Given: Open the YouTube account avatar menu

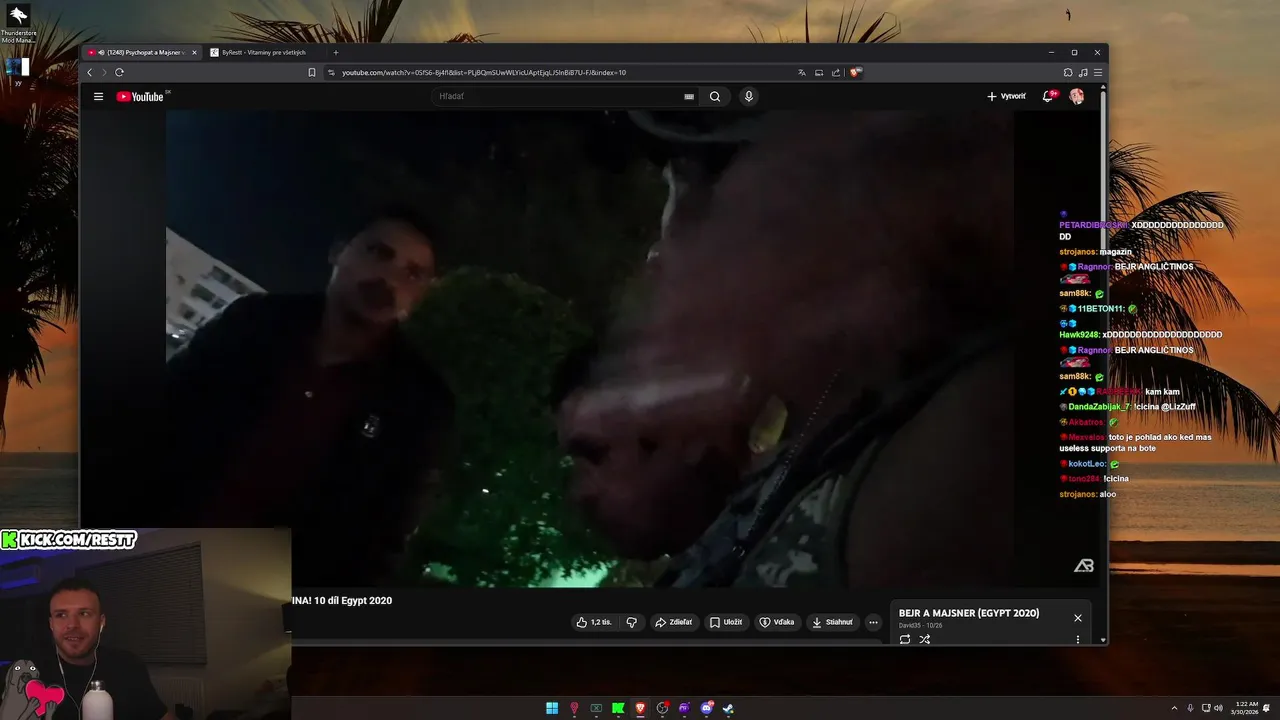Looking at the screenshot, I should tap(1077, 96).
